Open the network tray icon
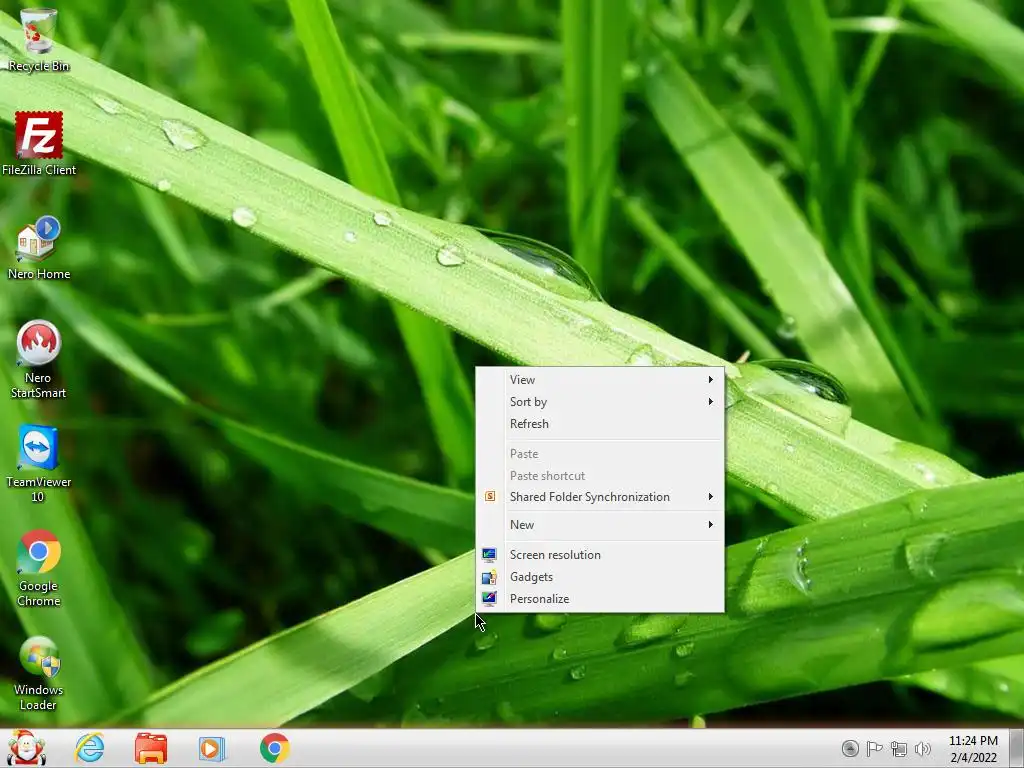 899,749
